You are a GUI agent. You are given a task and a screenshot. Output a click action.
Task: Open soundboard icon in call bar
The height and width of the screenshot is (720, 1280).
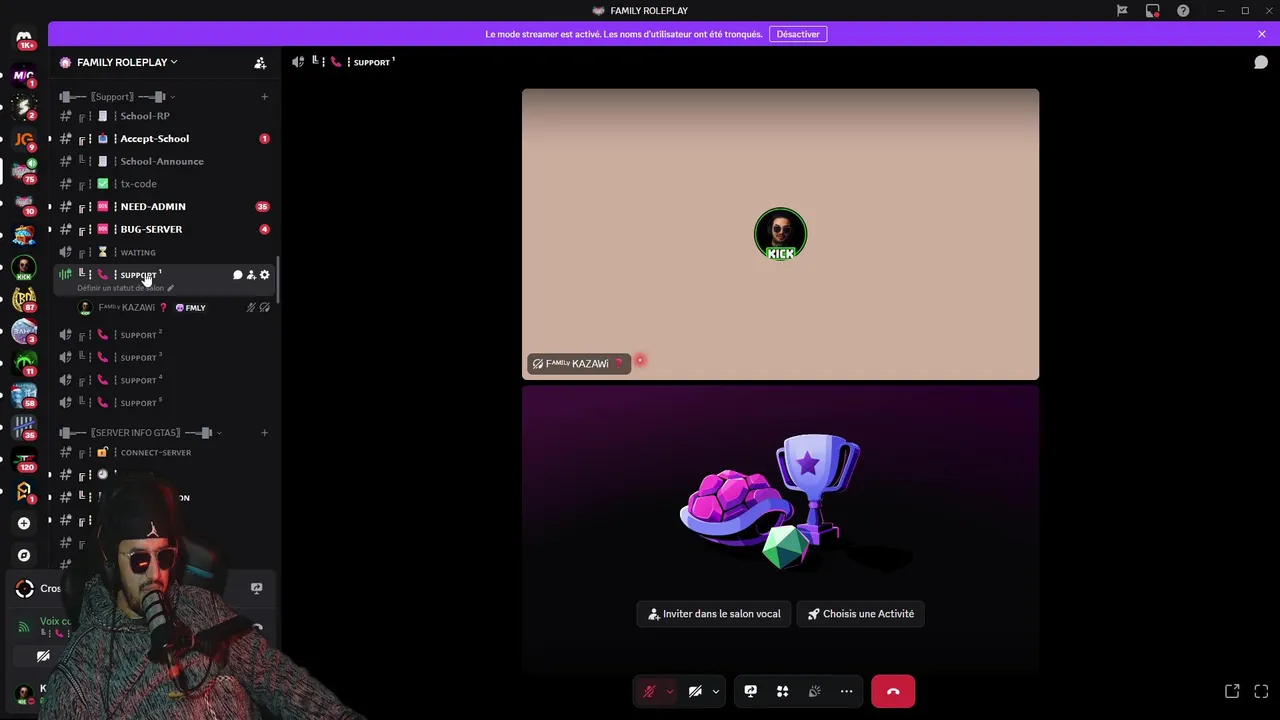point(815,691)
